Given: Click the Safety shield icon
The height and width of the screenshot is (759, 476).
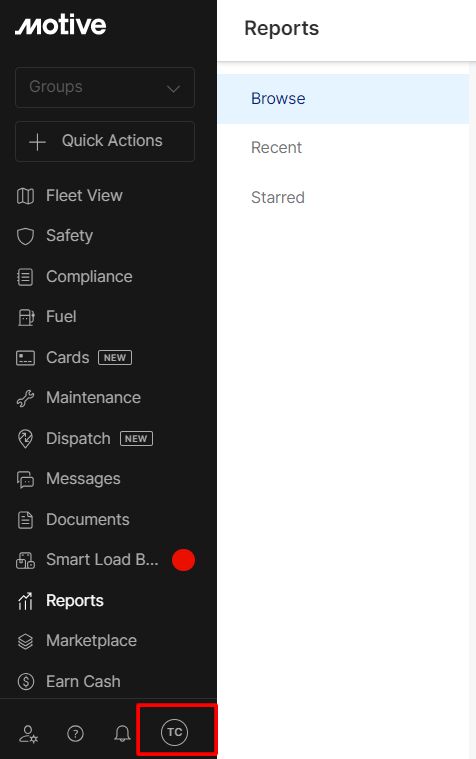Looking at the screenshot, I should click(25, 236).
